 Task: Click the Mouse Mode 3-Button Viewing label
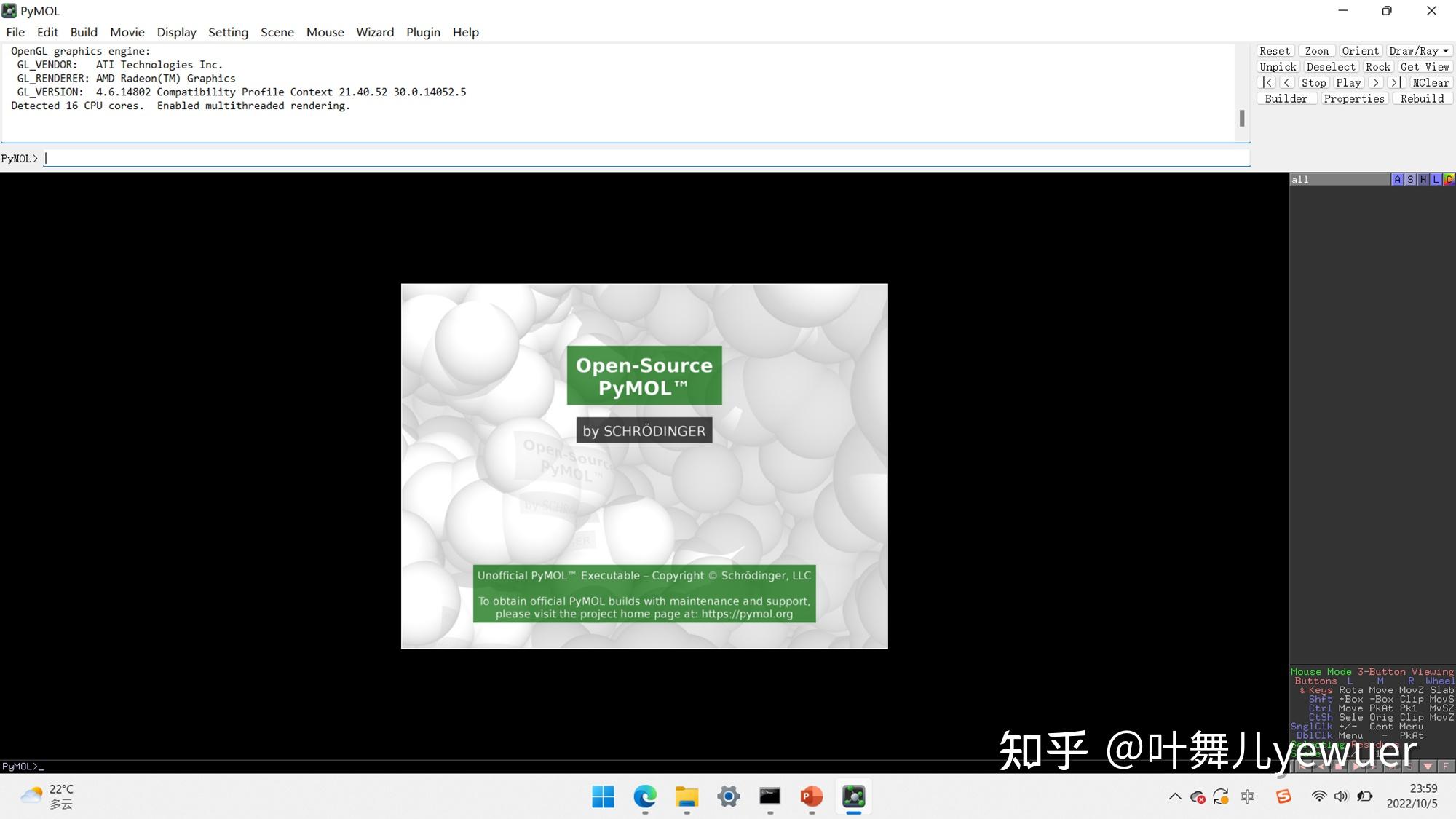1372,672
